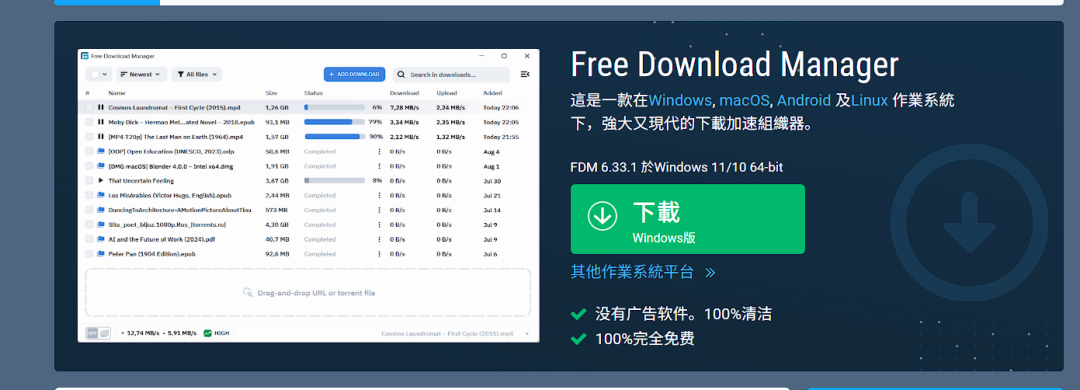Open the folder icon for Peter Pan (1904 Edition)
The height and width of the screenshot is (390, 1080).
(x=101, y=254)
